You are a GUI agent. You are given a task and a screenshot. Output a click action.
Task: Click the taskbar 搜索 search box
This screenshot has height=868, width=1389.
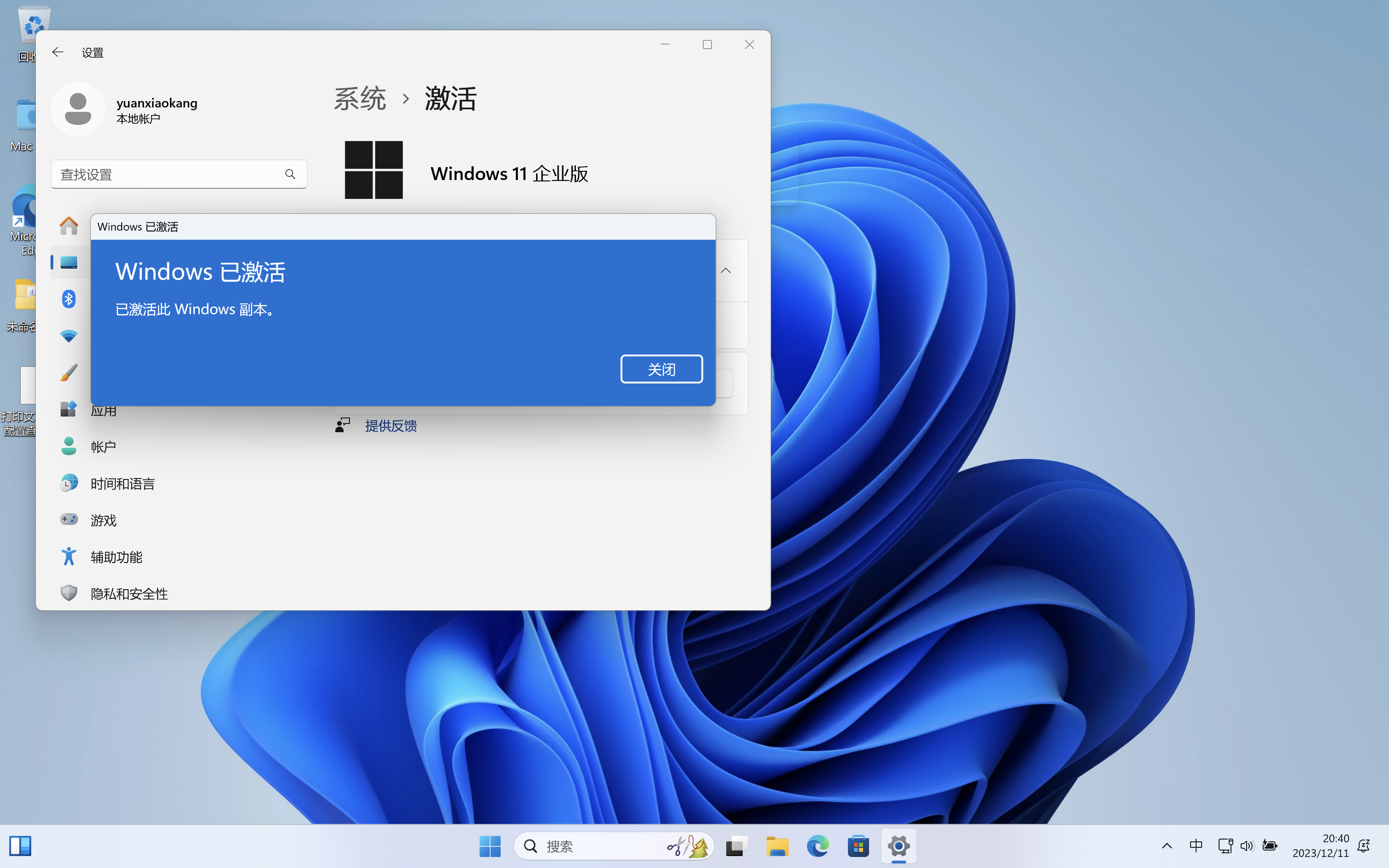tap(614, 846)
